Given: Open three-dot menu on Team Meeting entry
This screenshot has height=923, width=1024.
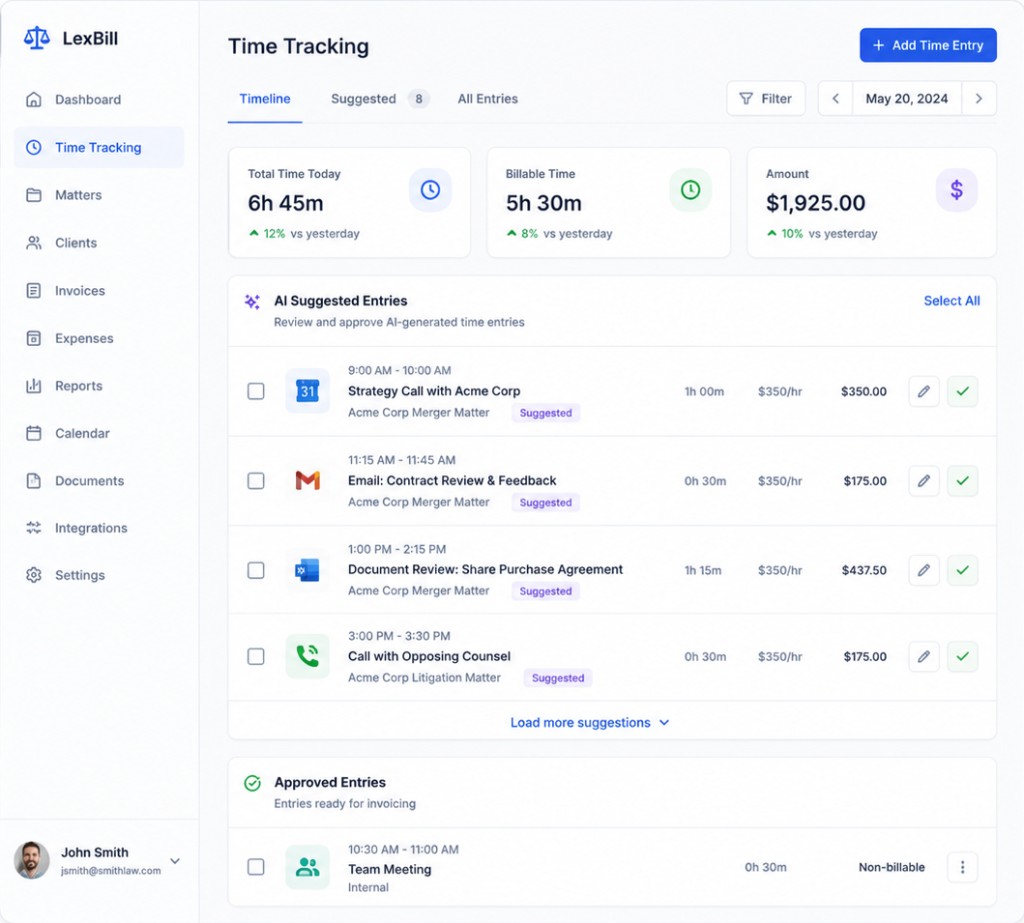Looking at the screenshot, I should (963, 867).
